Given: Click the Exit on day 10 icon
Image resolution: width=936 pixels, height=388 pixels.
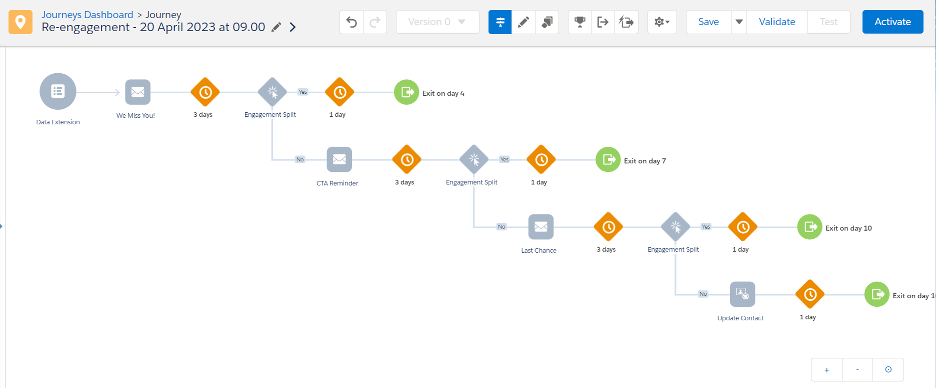Looking at the screenshot, I should [810, 227].
